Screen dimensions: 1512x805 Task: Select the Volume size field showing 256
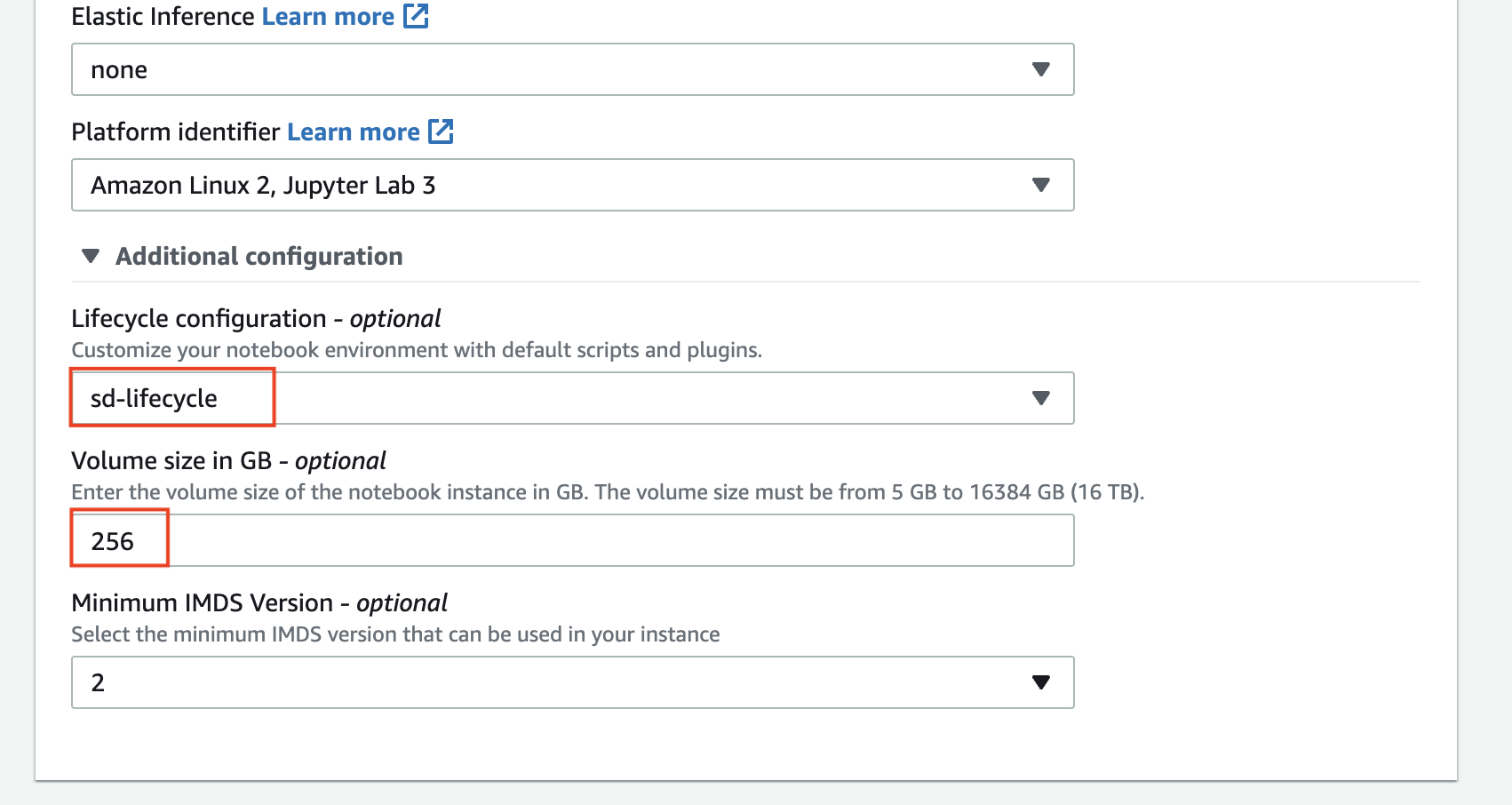(x=572, y=538)
